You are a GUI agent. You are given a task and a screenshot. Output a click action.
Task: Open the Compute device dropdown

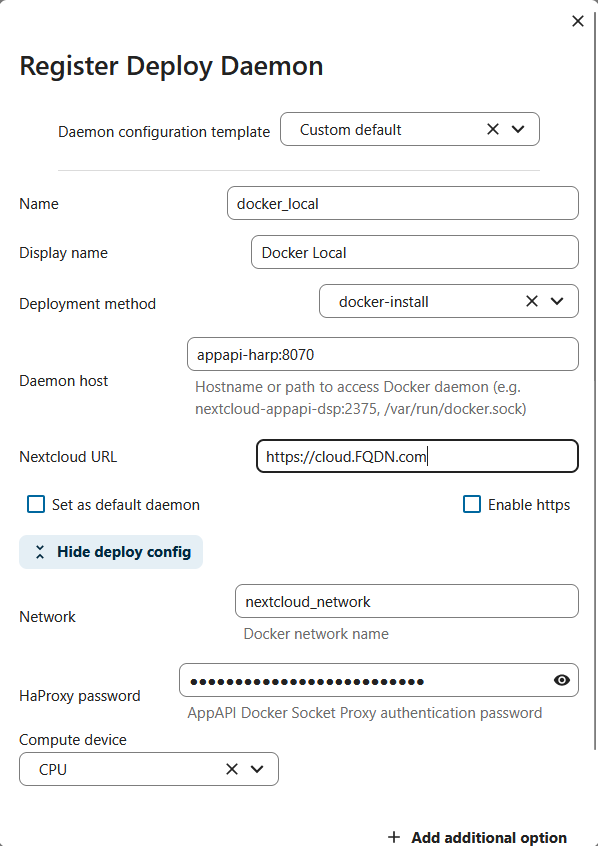pos(257,769)
